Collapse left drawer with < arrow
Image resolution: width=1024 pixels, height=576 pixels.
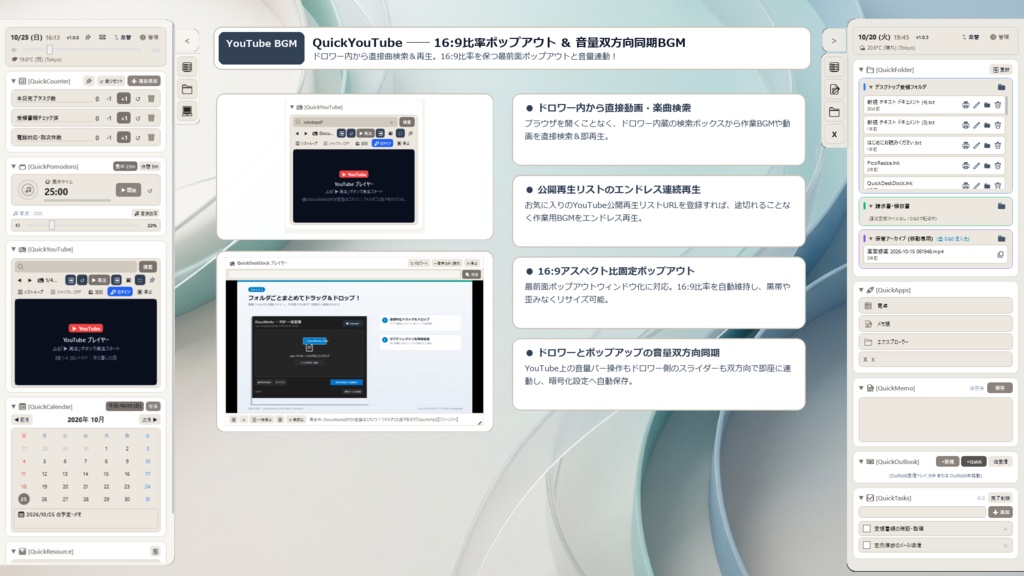click(x=187, y=41)
